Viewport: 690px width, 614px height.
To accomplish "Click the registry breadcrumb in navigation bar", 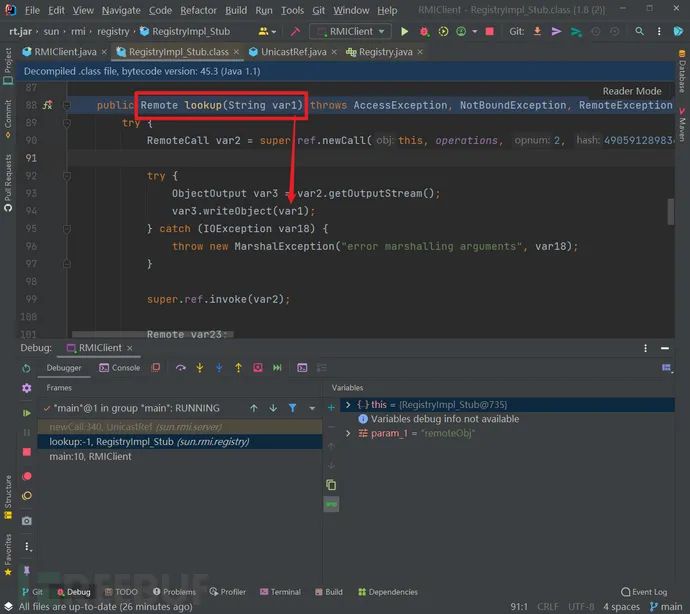I will [113, 31].
